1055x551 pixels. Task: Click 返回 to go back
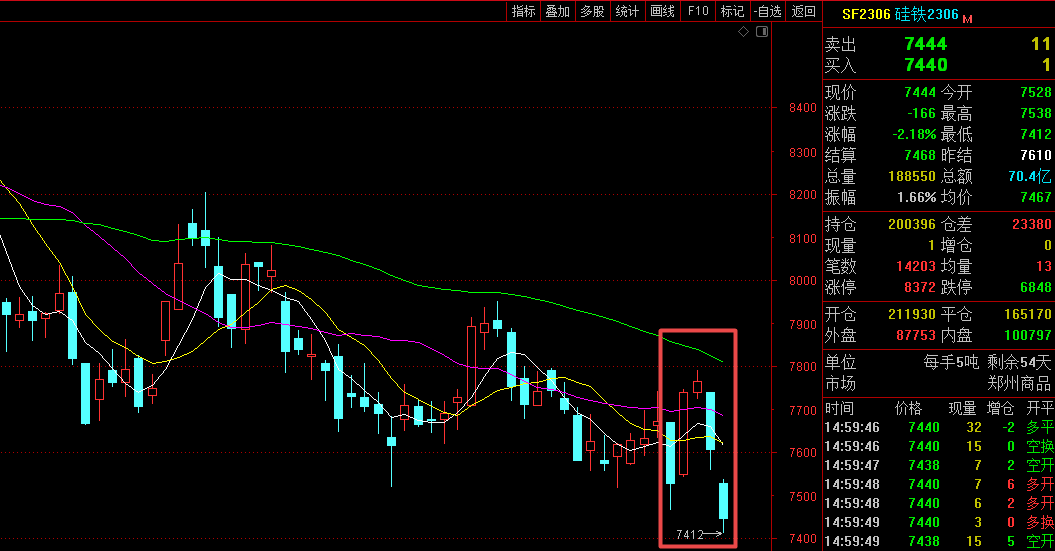[x=803, y=11]
